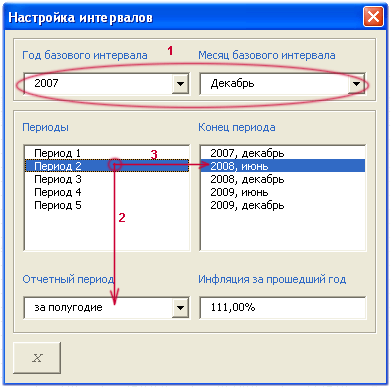Choose '2007, декабрь' in end of period list

point(283,153)
